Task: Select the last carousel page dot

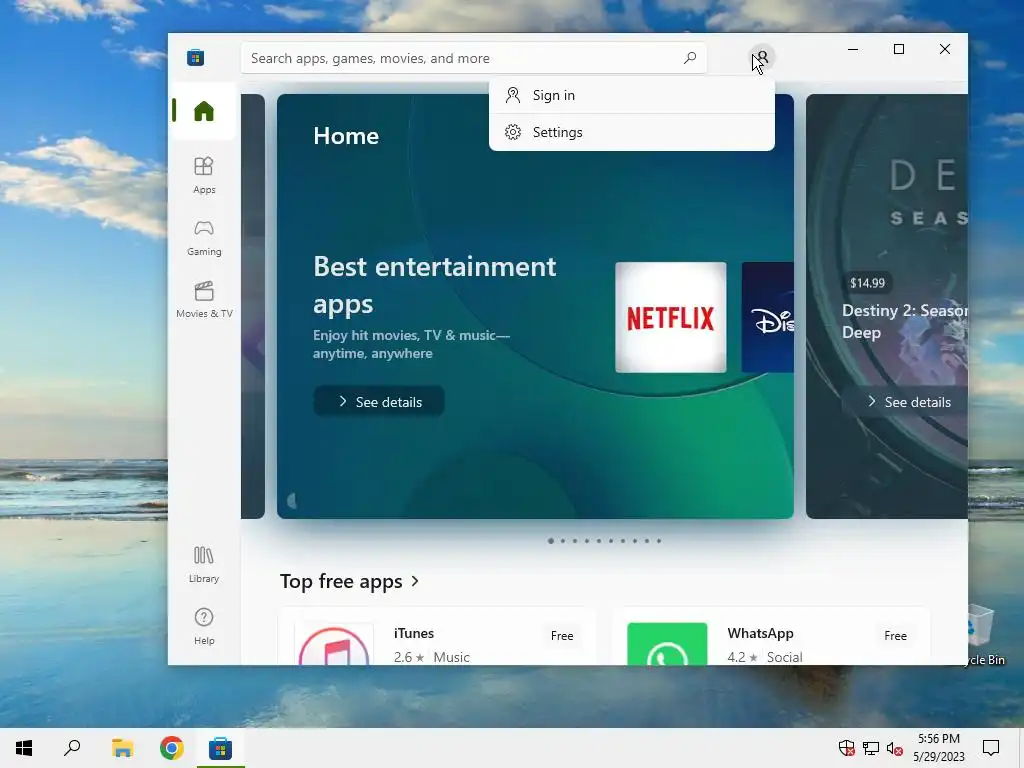Action: pos(659,541)
